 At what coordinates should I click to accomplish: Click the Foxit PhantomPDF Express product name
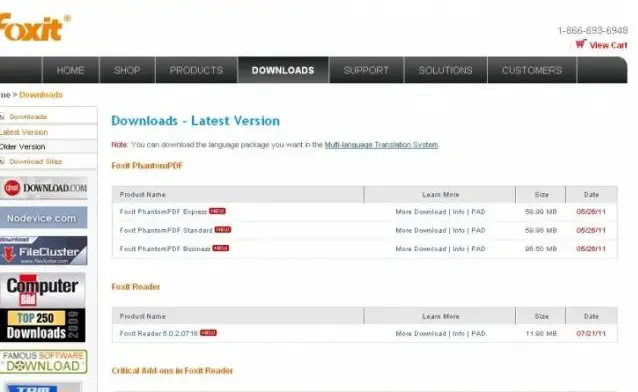click(164, 212)
